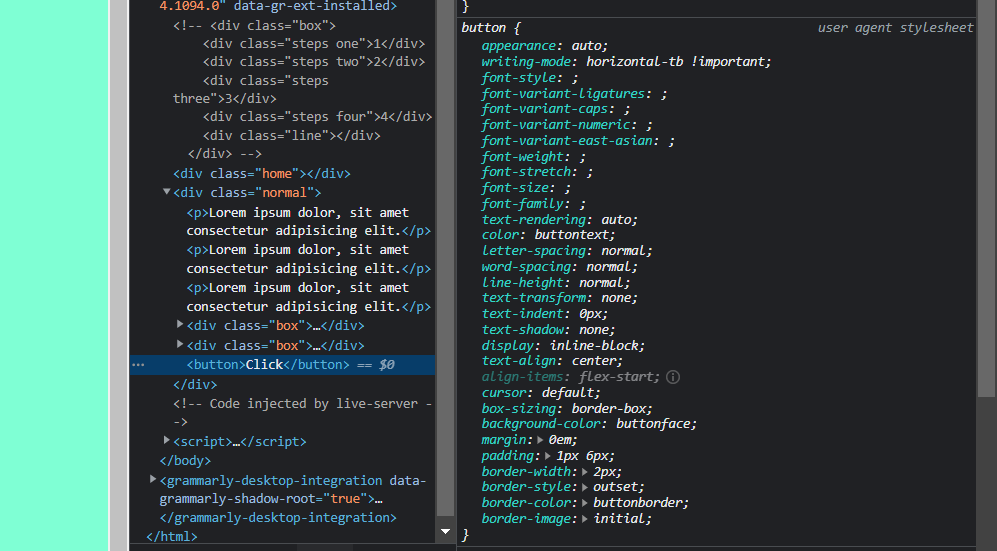This screenshot has height=551, width=997.
Task: Click the div class steps one comment line
Action: [x=314, y=44]
